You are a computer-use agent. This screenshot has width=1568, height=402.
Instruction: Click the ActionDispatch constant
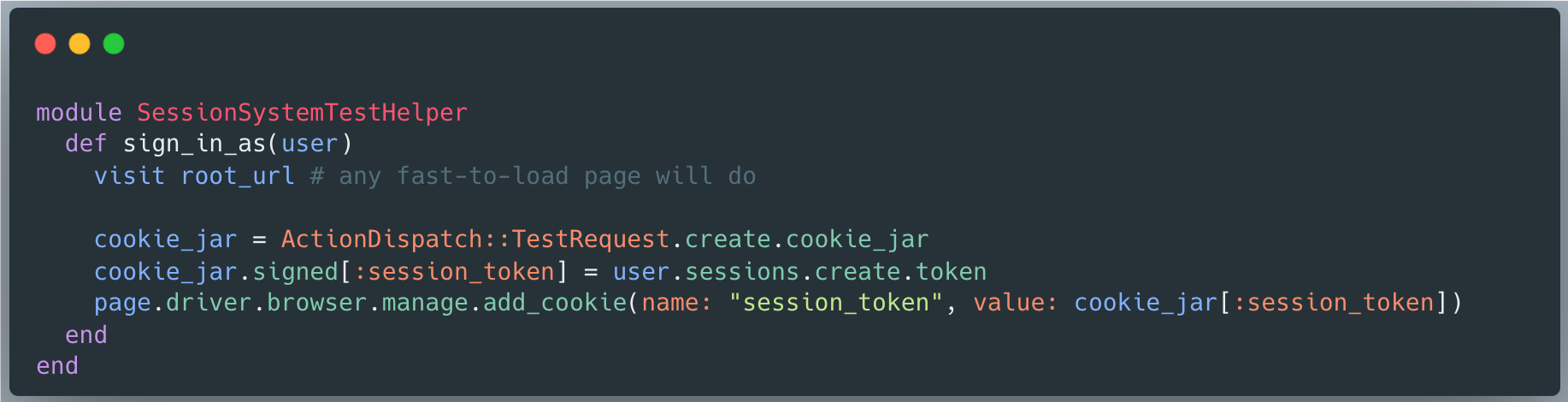point(381,239)
